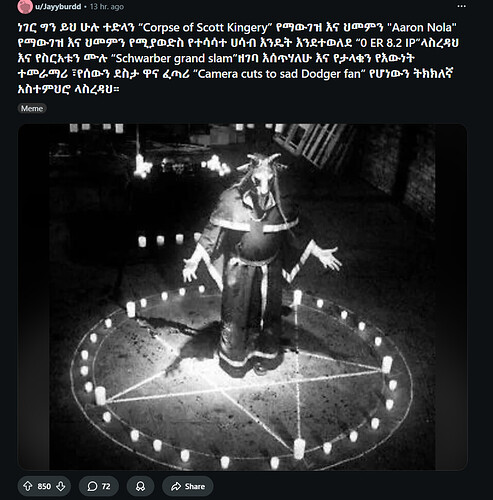493x500 pixels.
Task: Click "Schwarber grand slam" text in title
Action: pyautogui.click(x=176, y=58)
